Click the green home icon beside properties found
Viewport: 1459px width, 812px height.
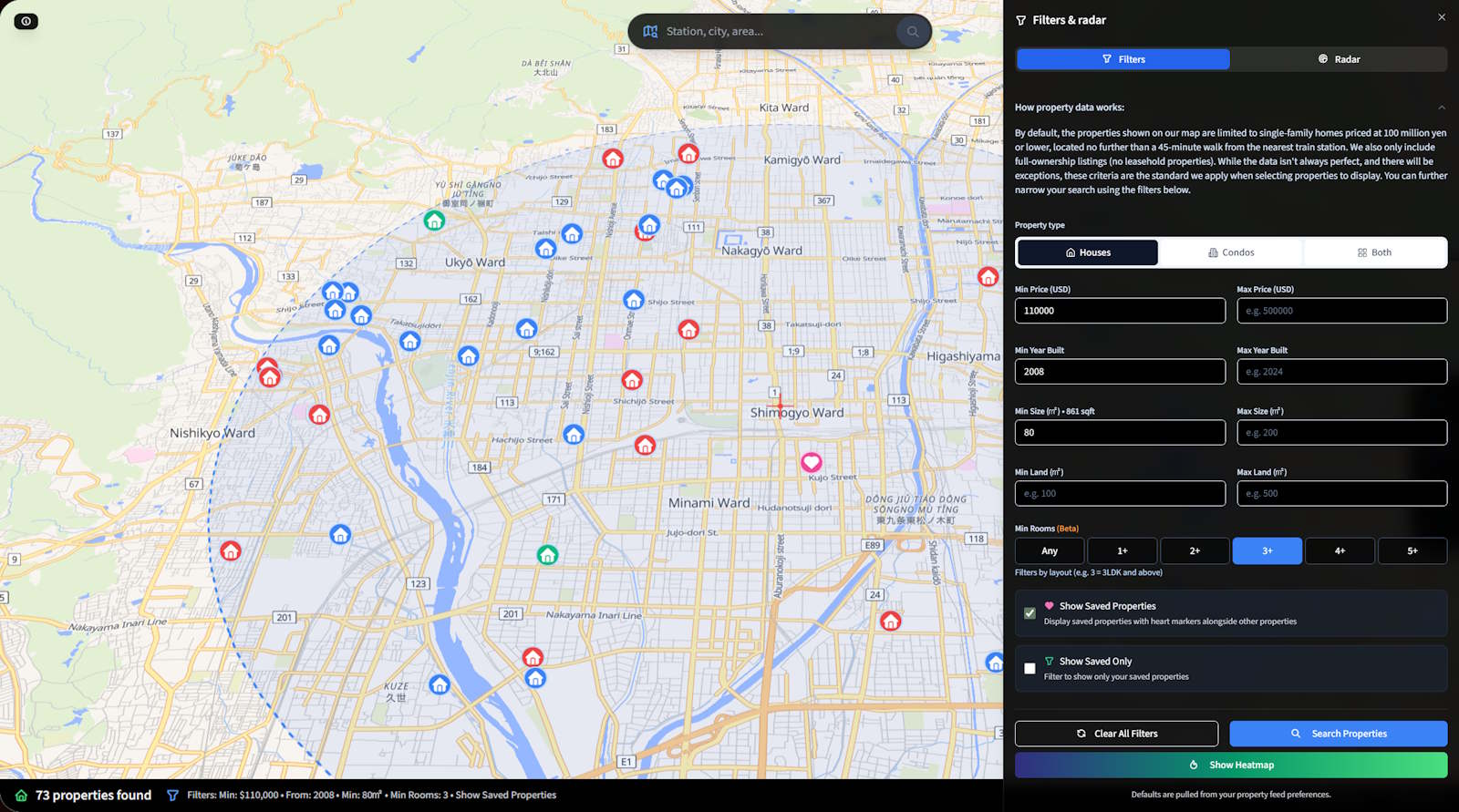pos(21,796)
